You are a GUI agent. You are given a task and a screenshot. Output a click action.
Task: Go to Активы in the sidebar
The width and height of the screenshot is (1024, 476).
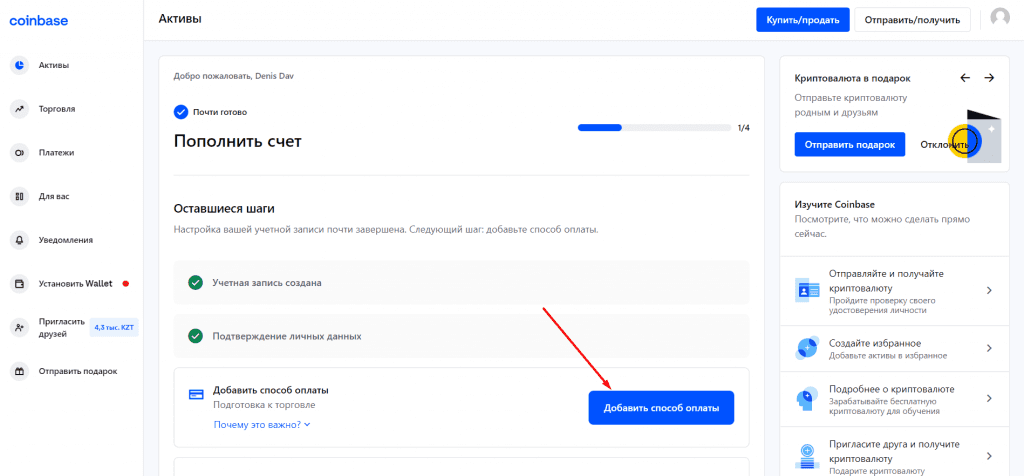pyautogui.click(x=54, y=65)
